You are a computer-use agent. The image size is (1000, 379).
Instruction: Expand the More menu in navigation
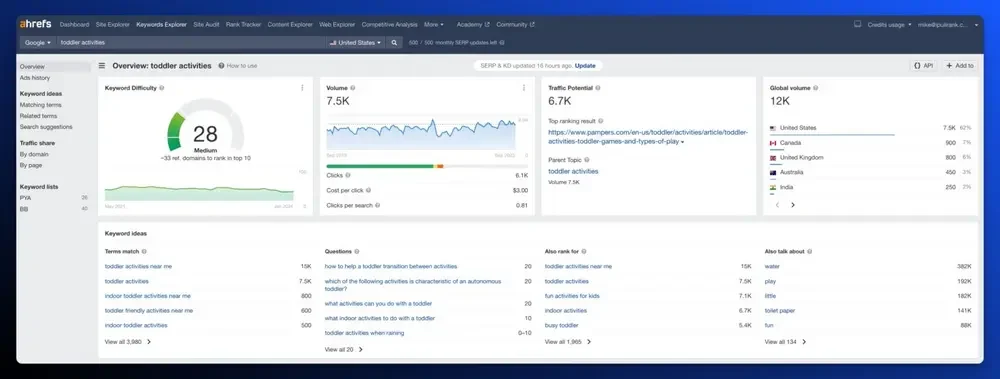pyautogui.click(x=434, y=24)
